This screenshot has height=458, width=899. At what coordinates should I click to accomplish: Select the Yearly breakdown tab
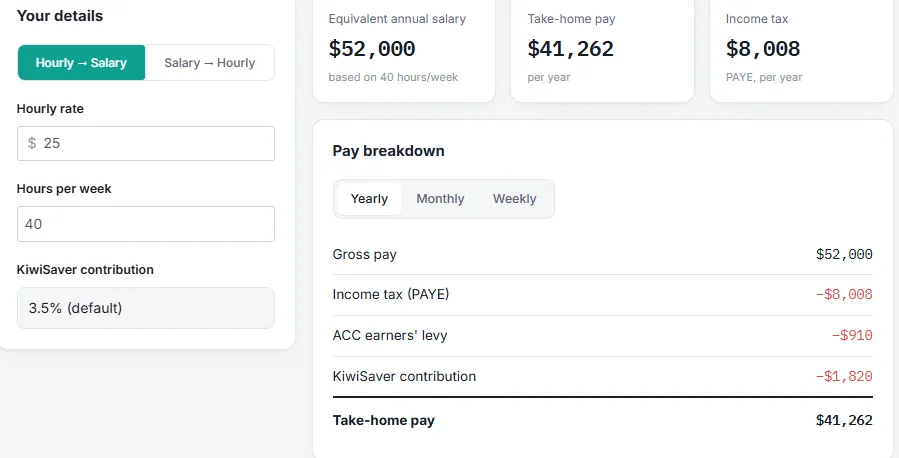369,199
